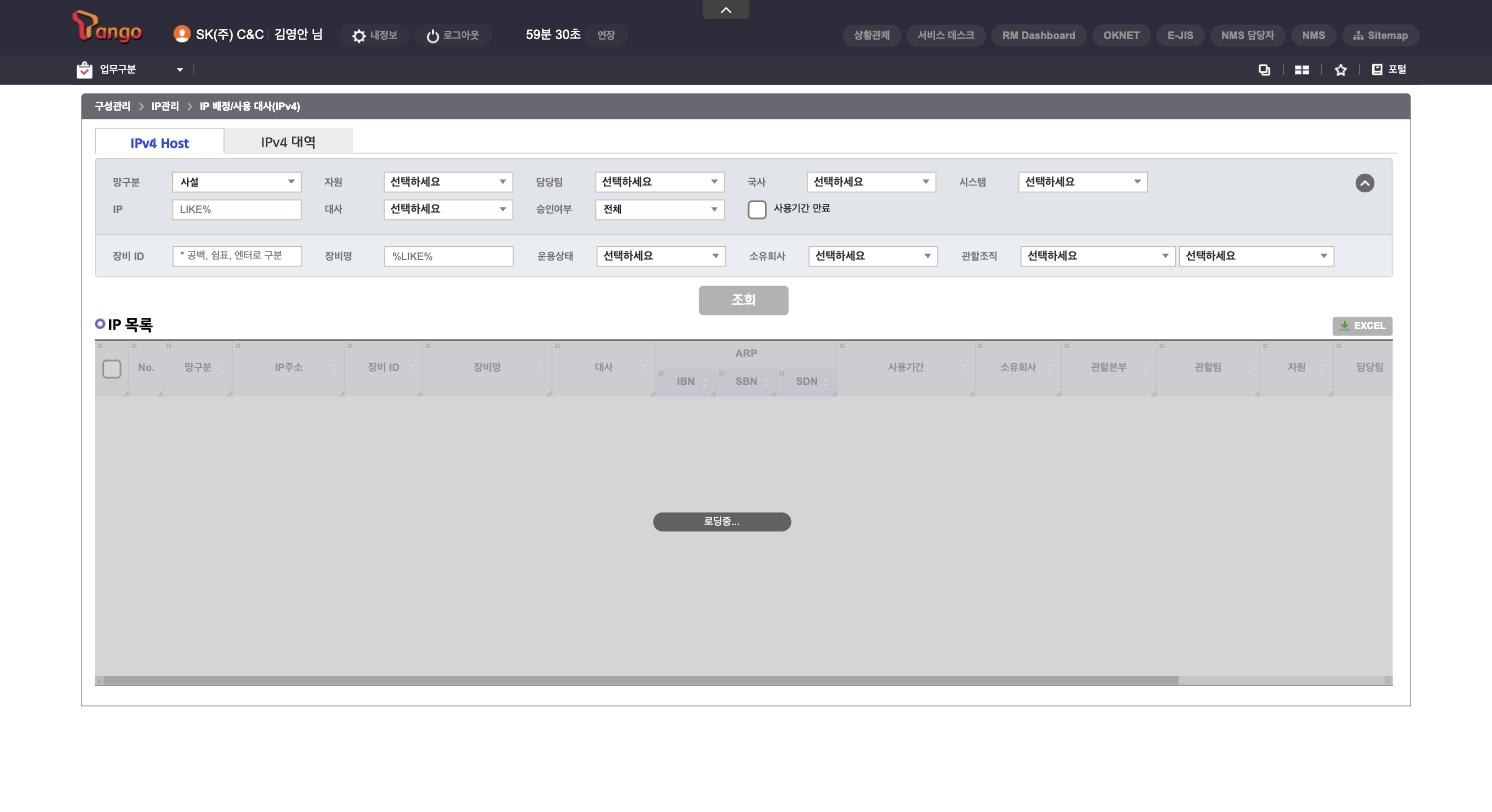The width and height of the screenshot is (1492, 812).
Task: Open 소유회사 dropdown
Action: [x=873, y=256]
